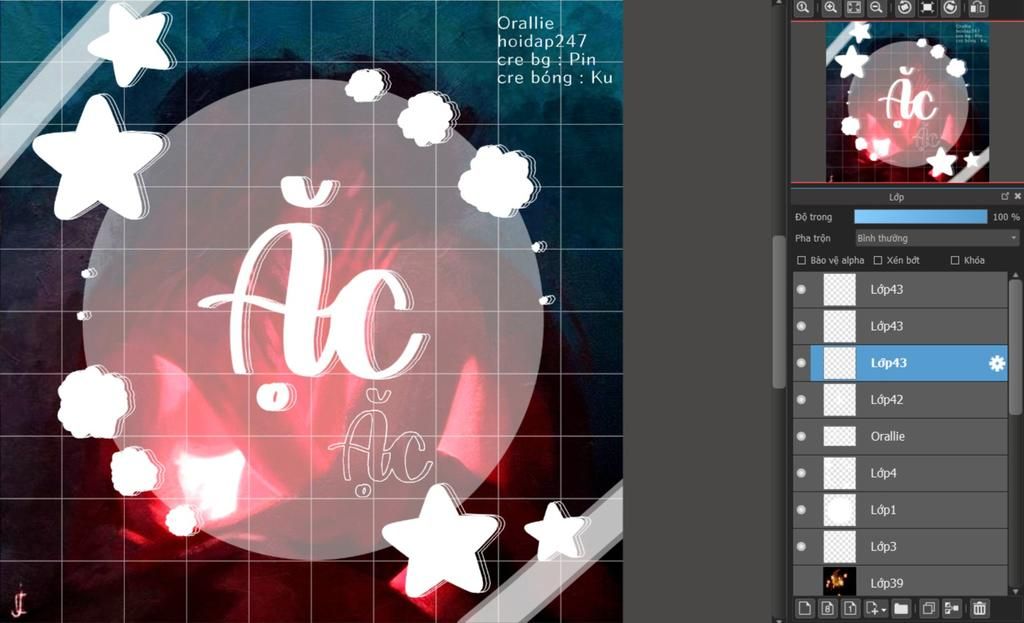Delete the selected layer with trash icon
The image size is (1024, 623).
coord(979,609)
